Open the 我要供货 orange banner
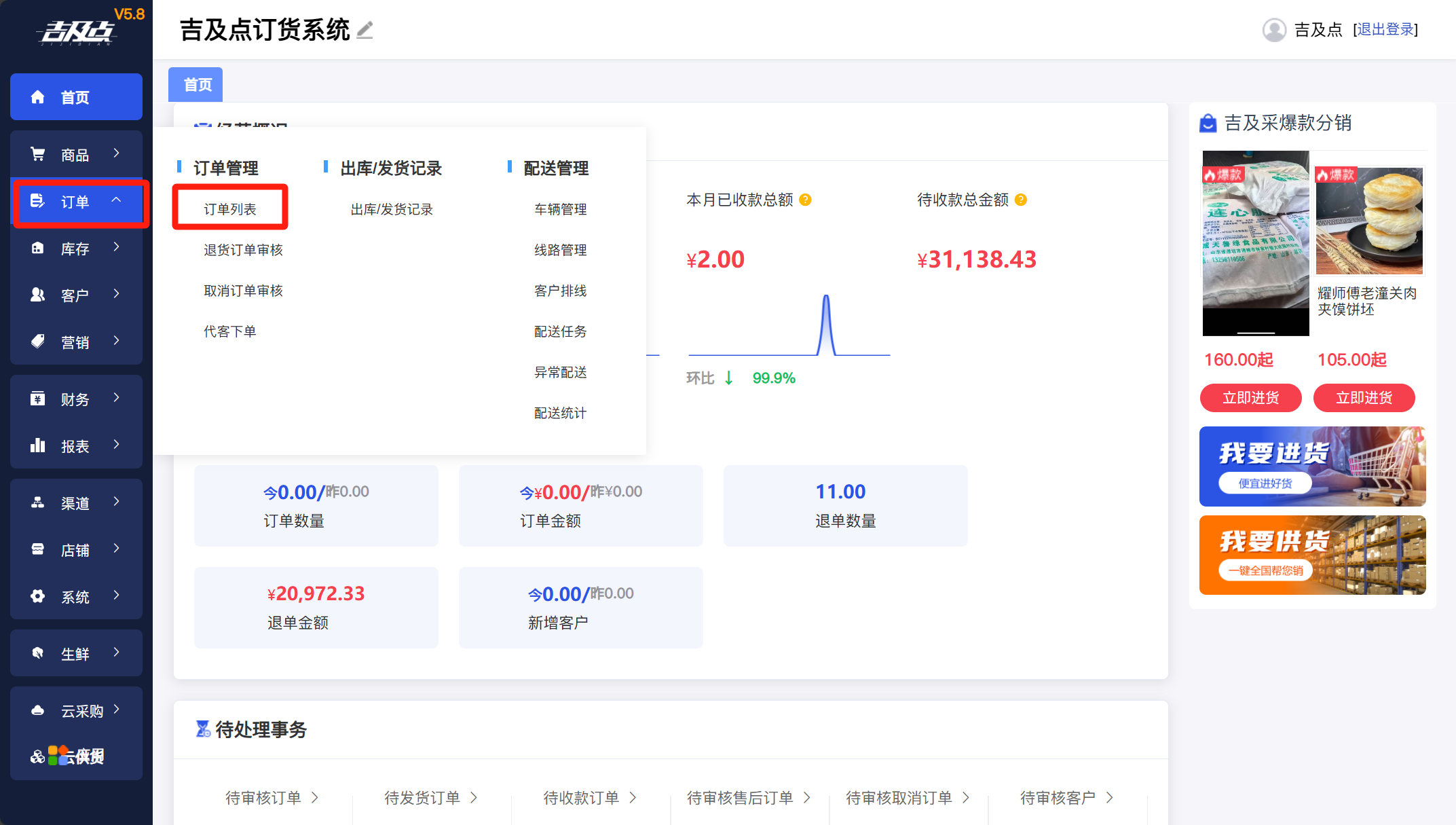Screen dimensions: 1456x825 tap(1312, 555)
